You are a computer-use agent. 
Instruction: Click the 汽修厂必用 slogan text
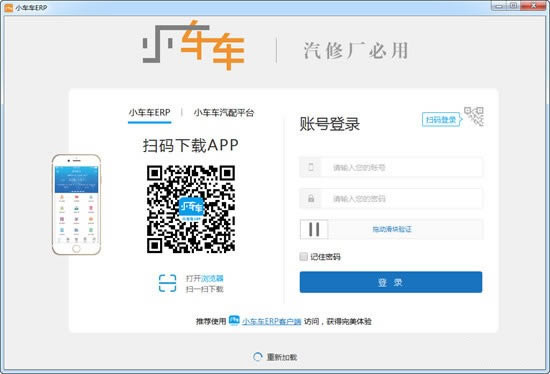(x=356, y=51)
